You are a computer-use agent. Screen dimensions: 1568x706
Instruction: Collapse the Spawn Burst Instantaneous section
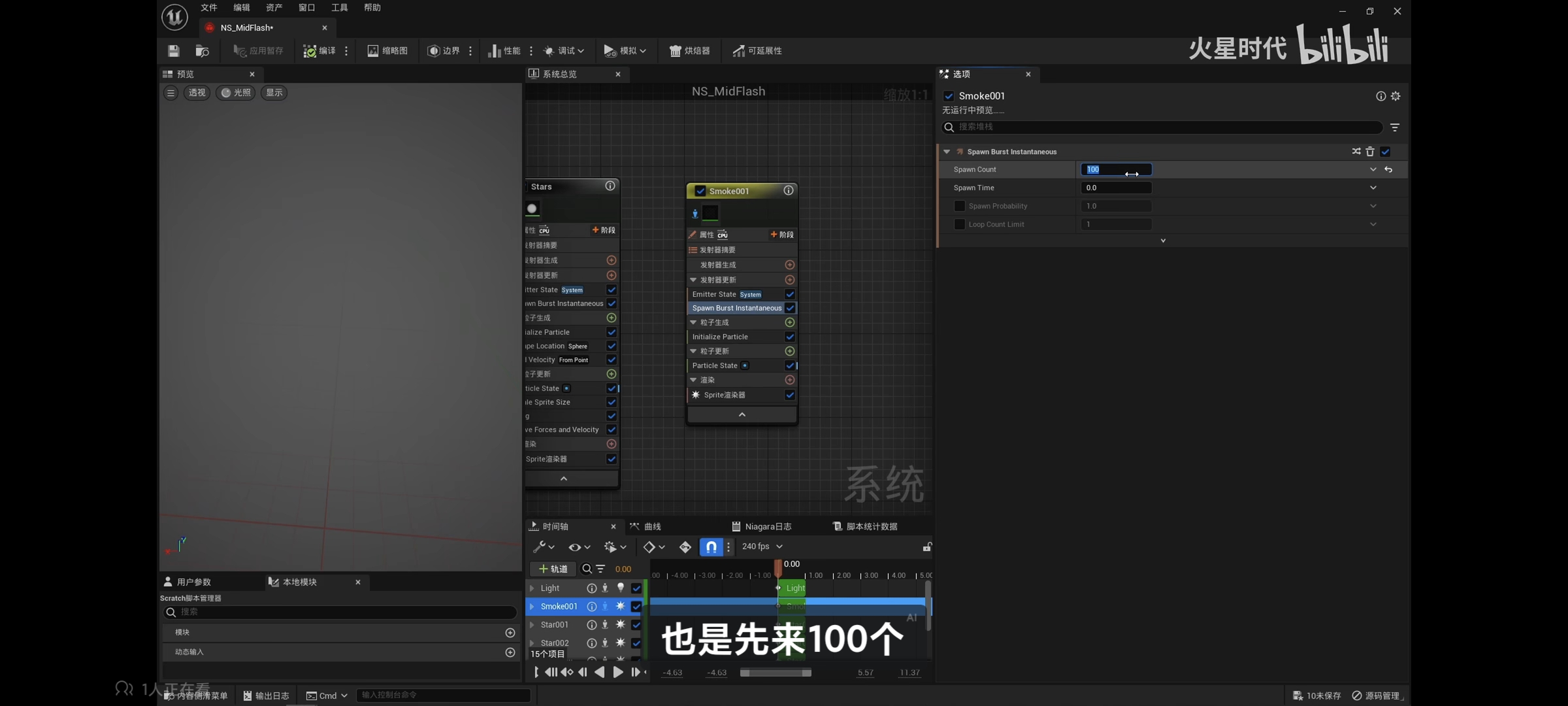(947, 152)
